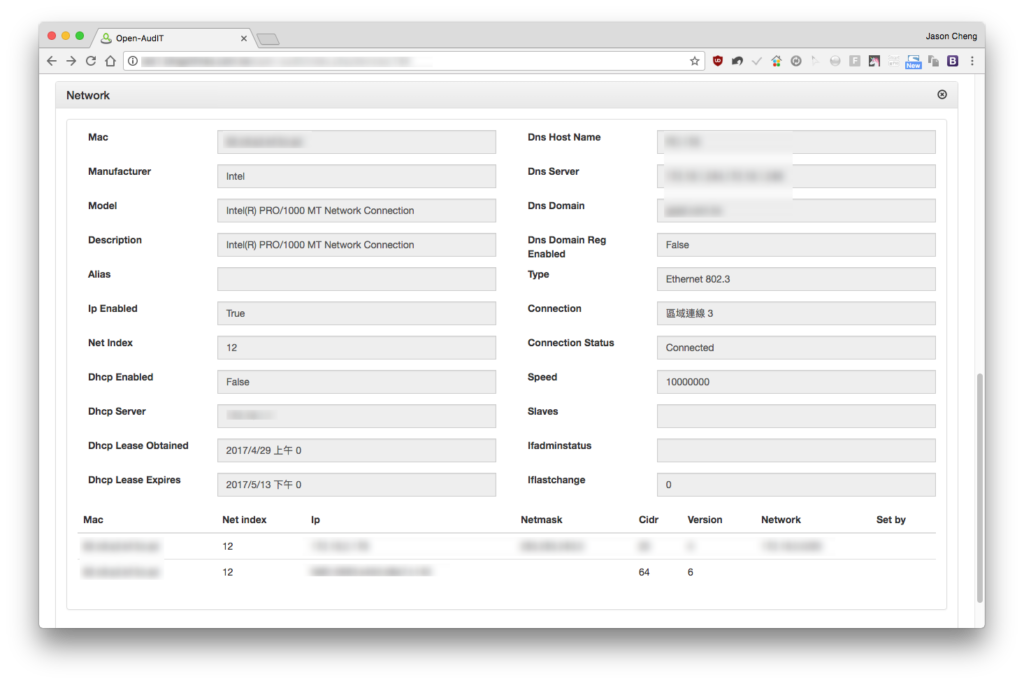
Task: Click the site info icon in address bar
Action: click(133, 61)
